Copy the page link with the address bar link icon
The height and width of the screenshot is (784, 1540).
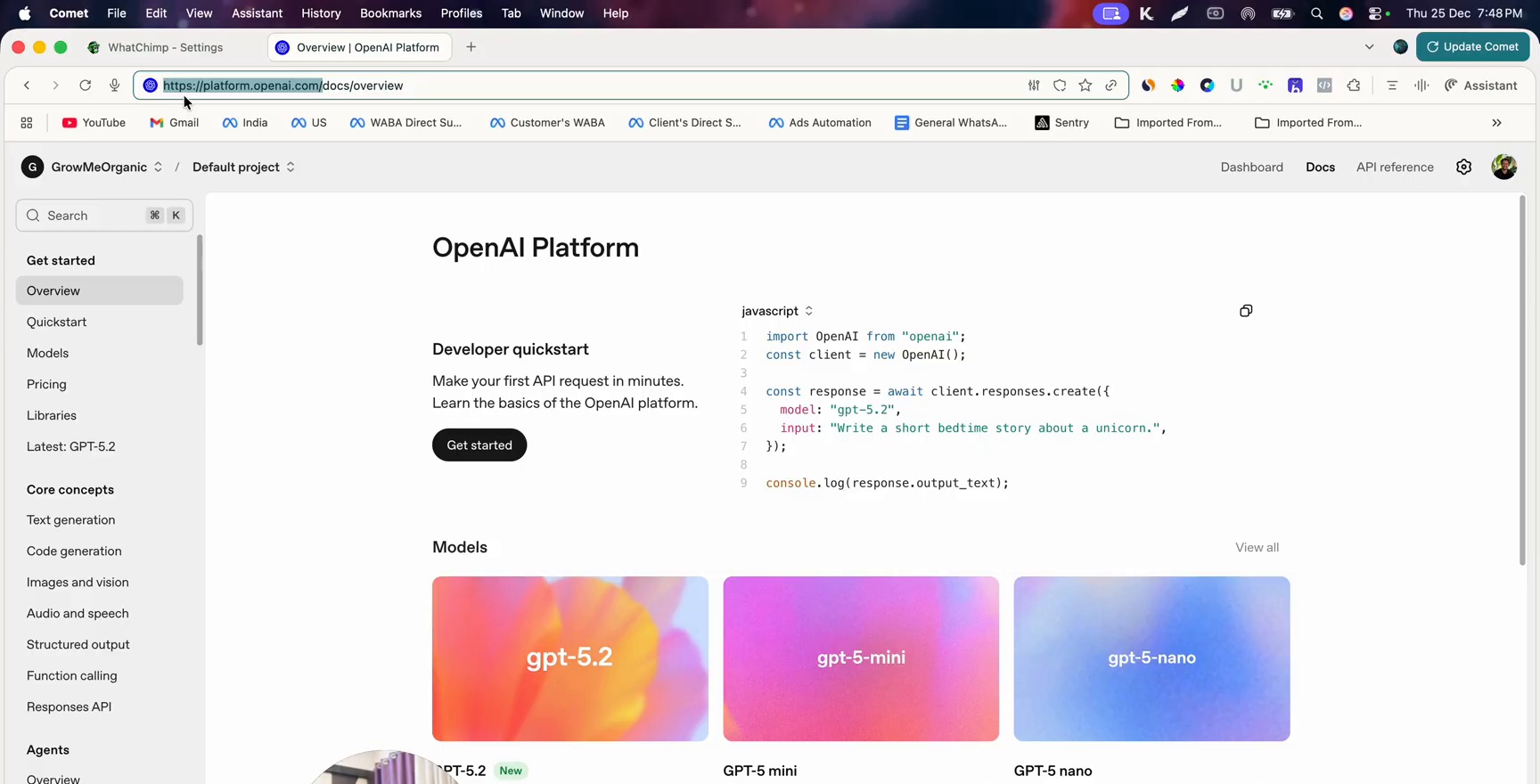pos(1110,86)
